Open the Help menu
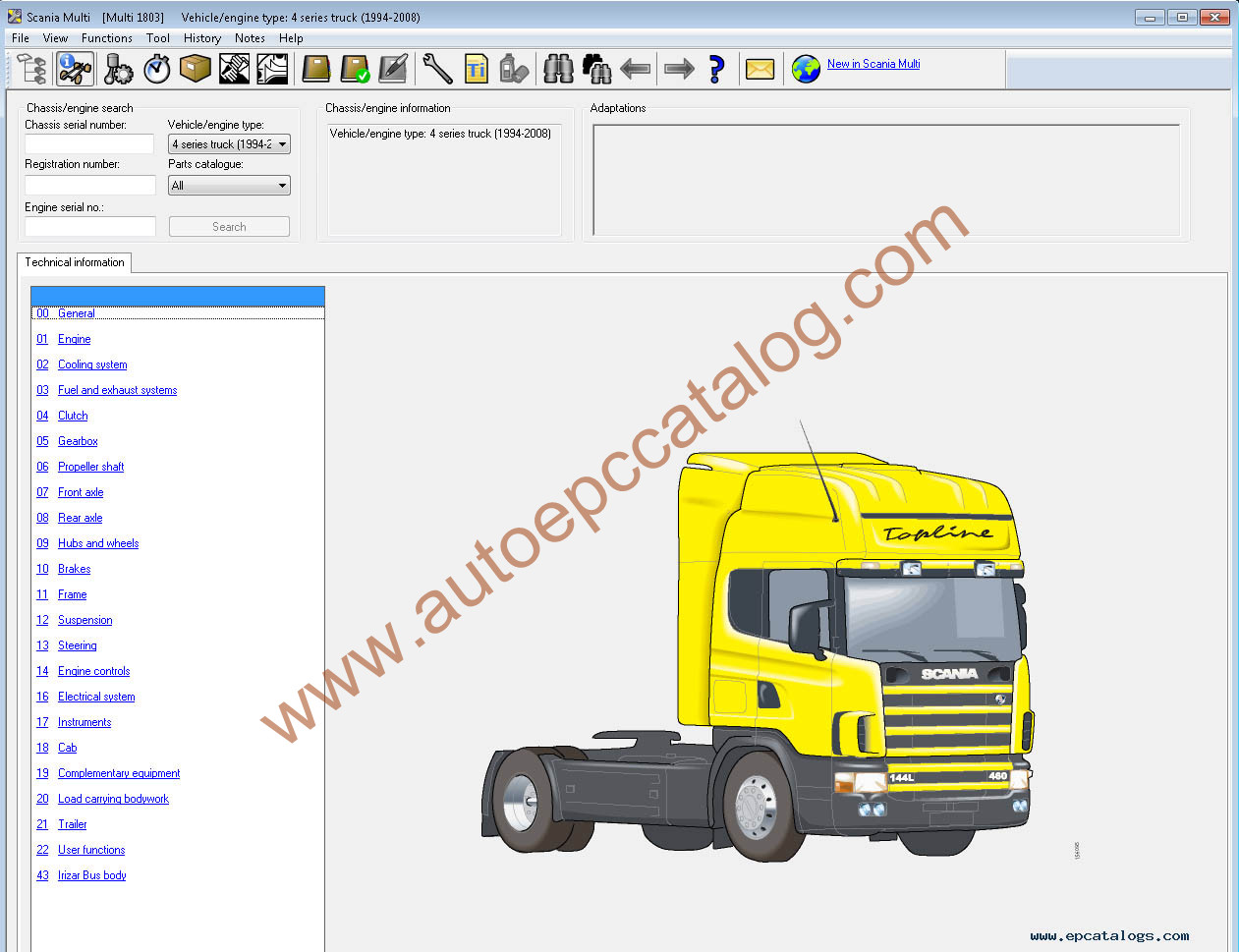Screen dimensions: 1239x952 (x=291, y=38)
